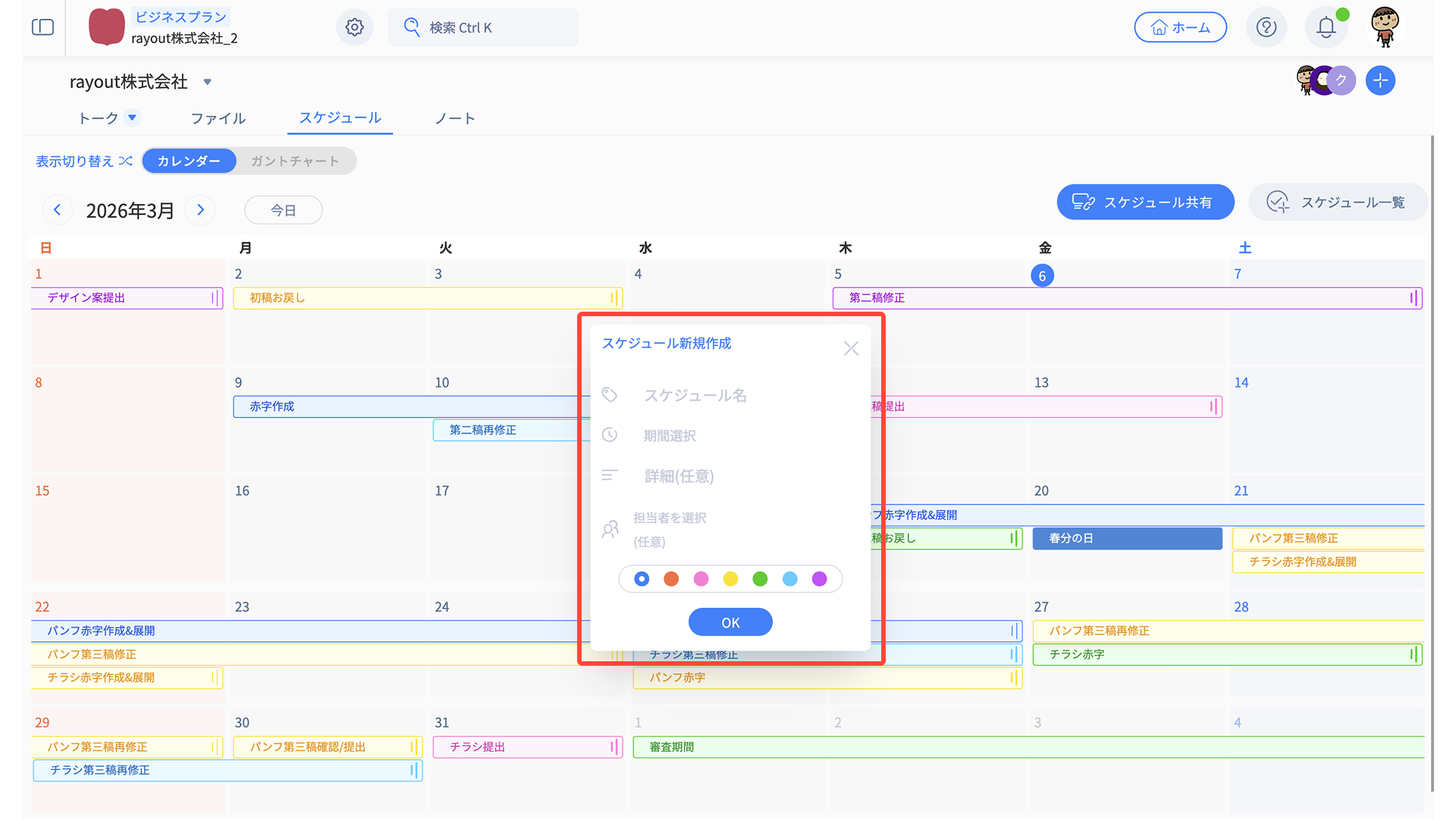Open the トーク tab dropdown arrow
This screenshot has width=1456, height=819.
(132, 118)
